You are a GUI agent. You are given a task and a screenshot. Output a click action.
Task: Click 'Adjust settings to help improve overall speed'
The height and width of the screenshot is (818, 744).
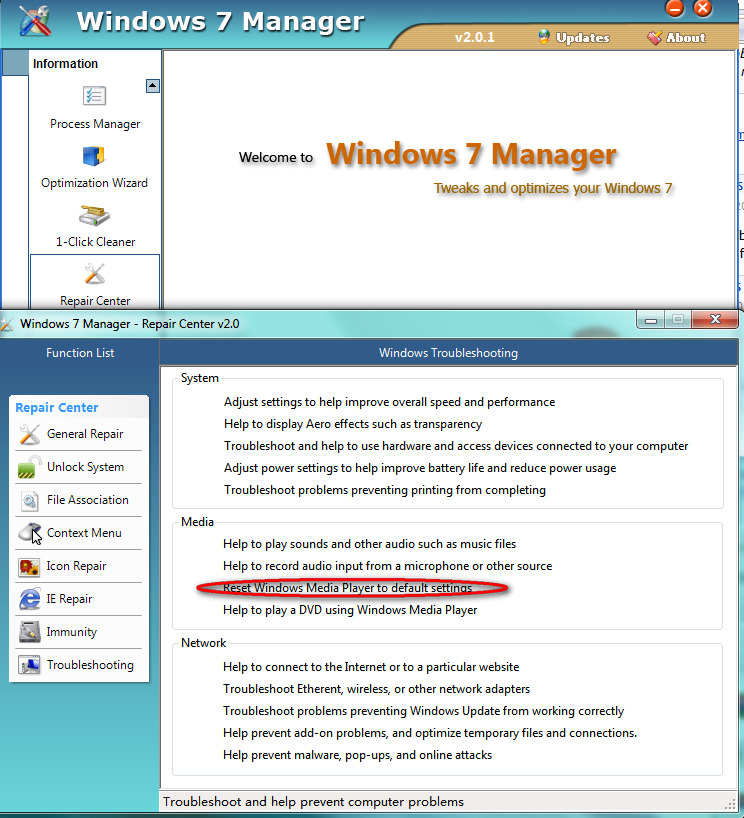(389, 402)
